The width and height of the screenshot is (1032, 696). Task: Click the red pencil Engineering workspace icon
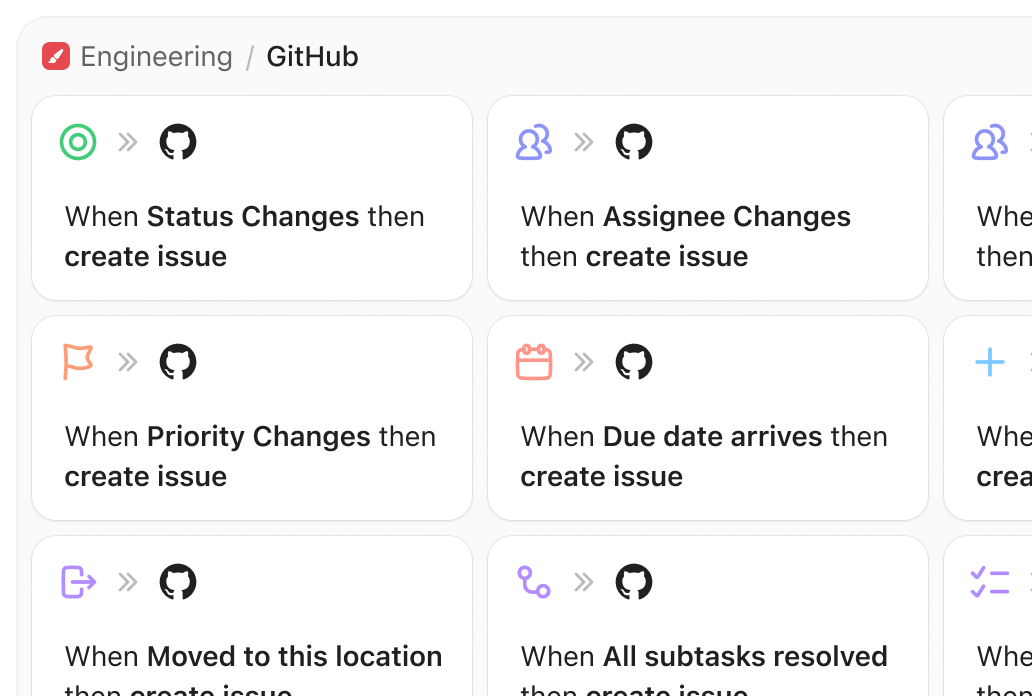point(55,56)
